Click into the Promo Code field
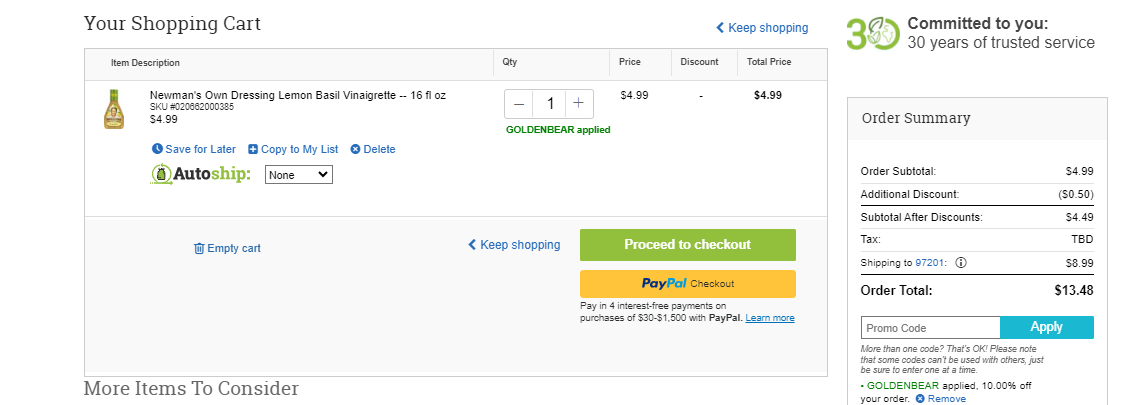1129x405 pixels. 930,328
